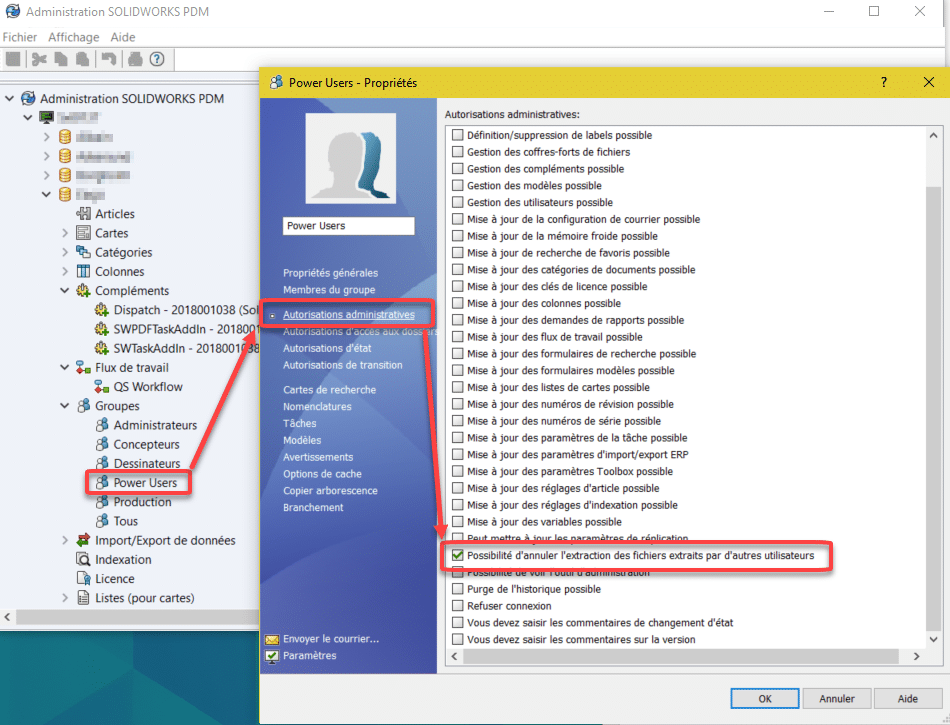Screen dimensions: 950x725
Task: Select Articles node icon in tree
Action: pyautogui.click(x=83, y=214)
